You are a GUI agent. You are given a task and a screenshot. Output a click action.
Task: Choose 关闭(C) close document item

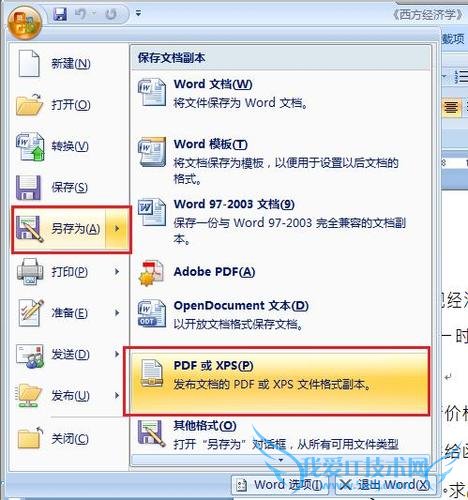coord(69,439)
